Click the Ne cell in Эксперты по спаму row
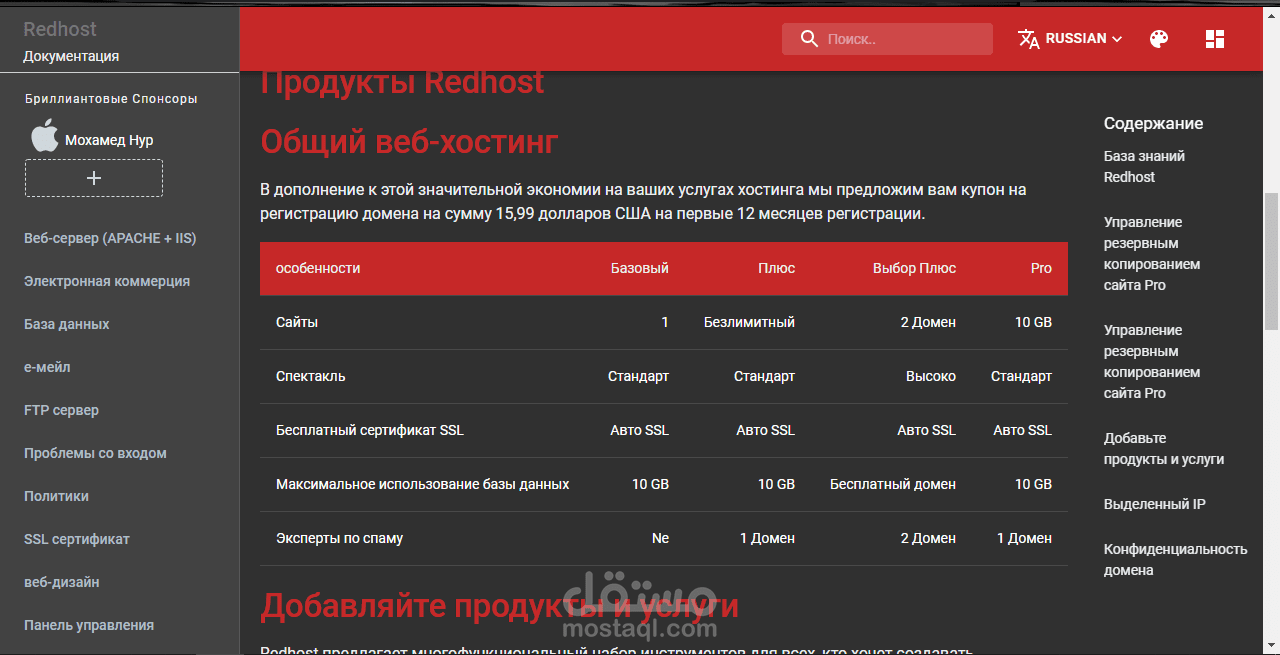Viewport: 1280px width, 655px height. click(660, 538)
